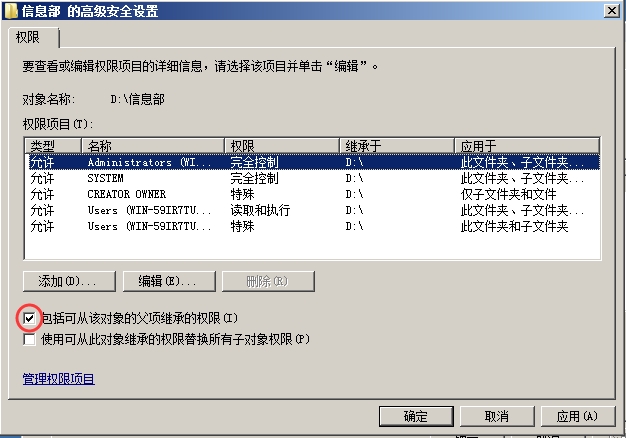Click the 应用(A) button
The width and height of the screenshot is (626, 438).
click(578, 416)
